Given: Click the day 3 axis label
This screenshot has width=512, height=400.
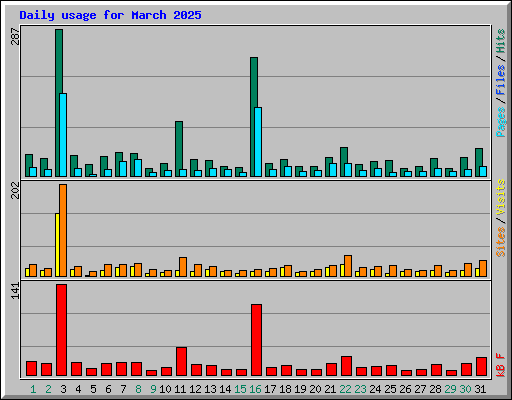Looking at the screenshot, I should pos(63,389).
